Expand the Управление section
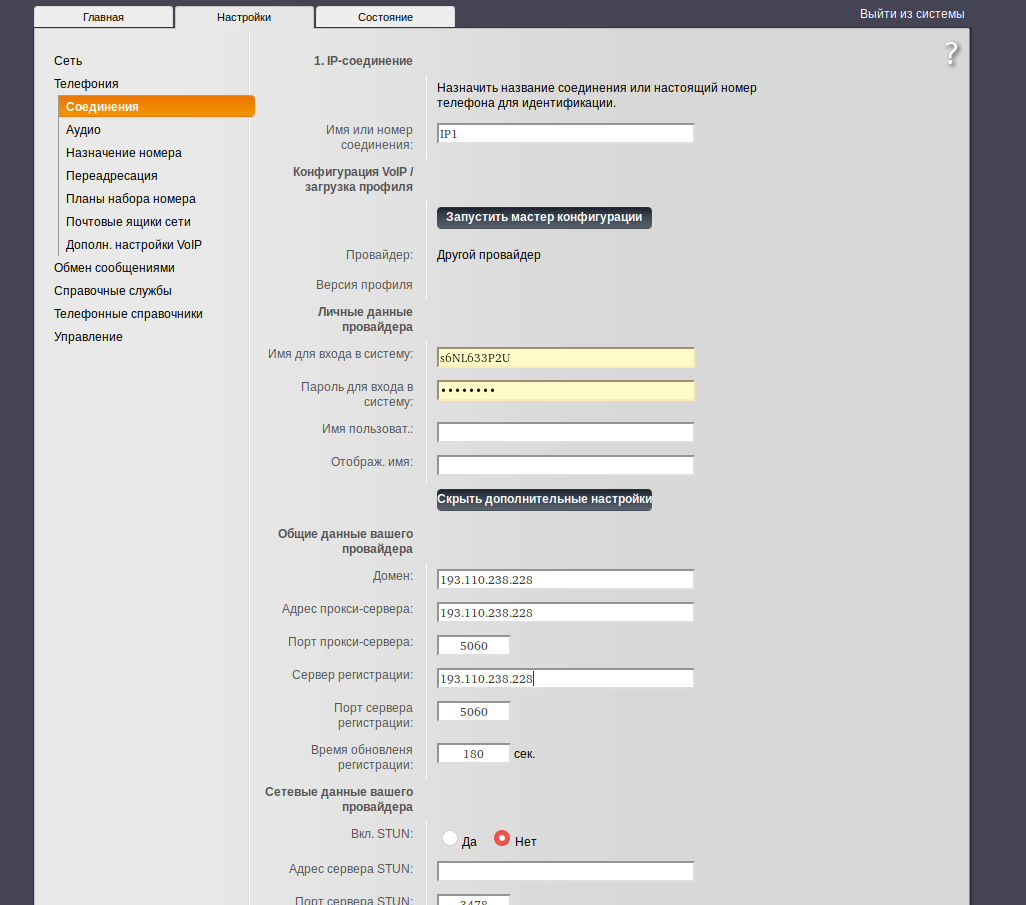This screenshot has width=1026, height=905. click(88, 337)
